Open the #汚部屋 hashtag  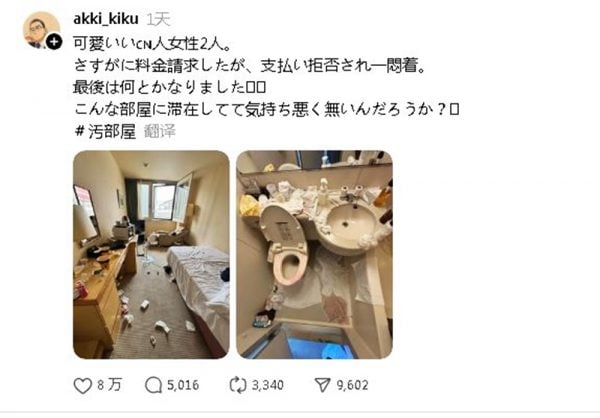(x=106, y=131)
